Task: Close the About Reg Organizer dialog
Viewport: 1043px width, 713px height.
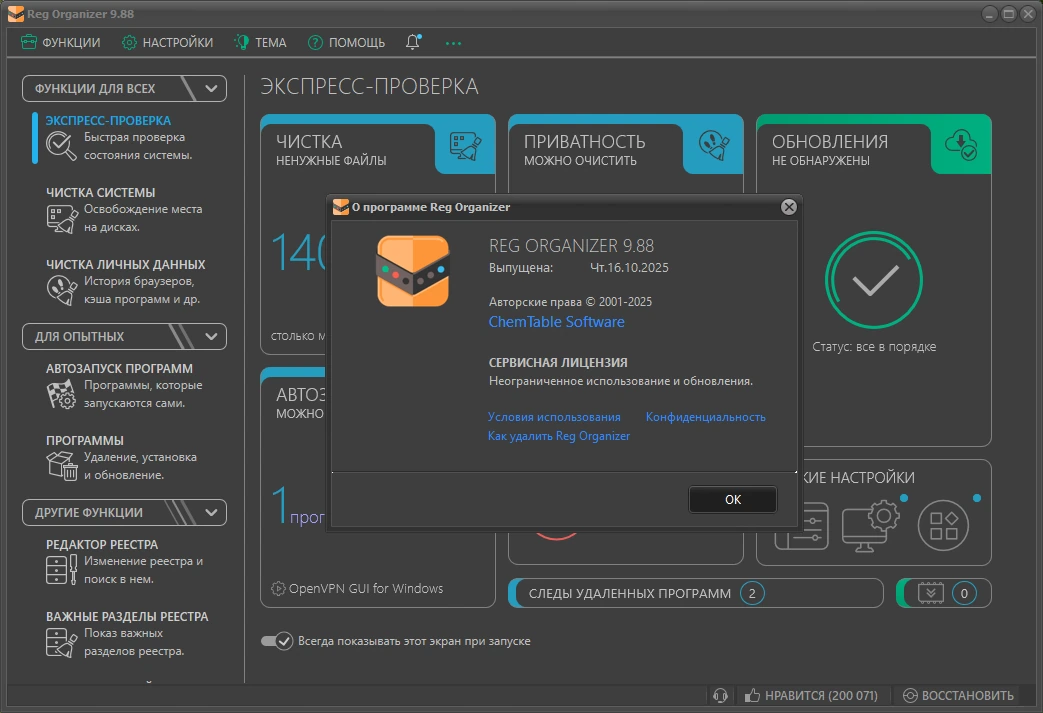Action: (x=789, y=207)
